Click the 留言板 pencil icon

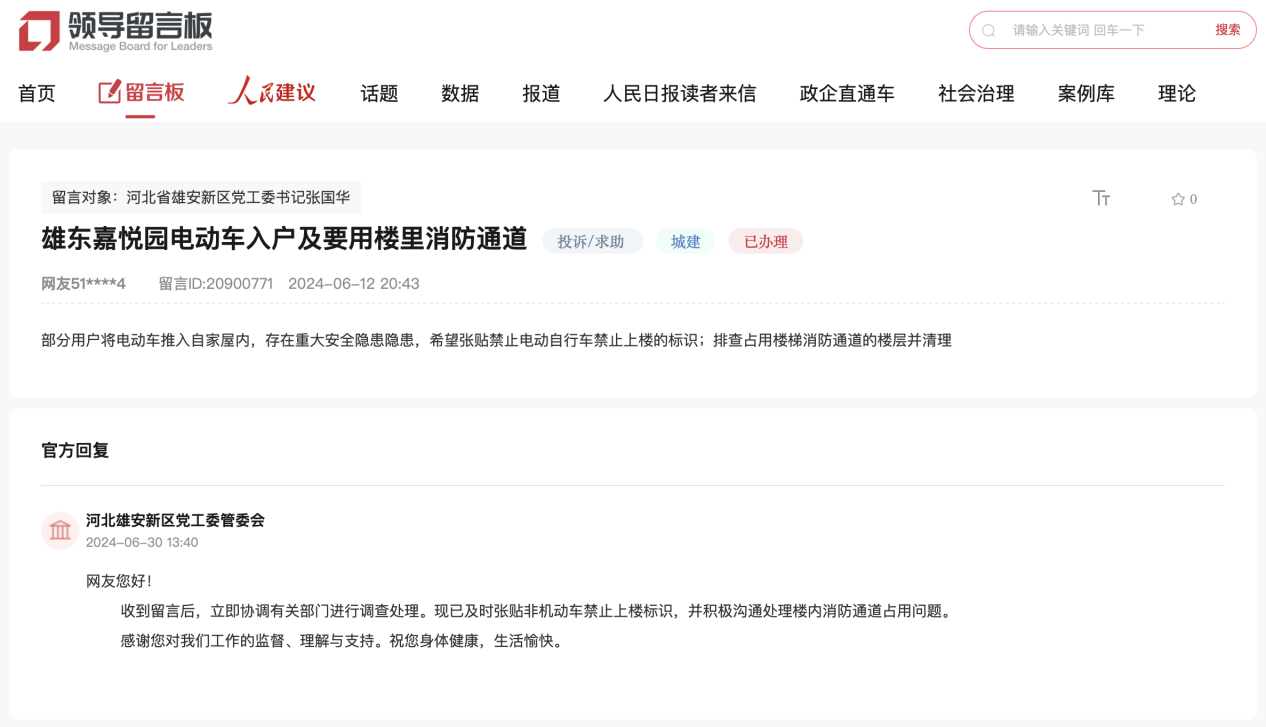tap(109, 93)
